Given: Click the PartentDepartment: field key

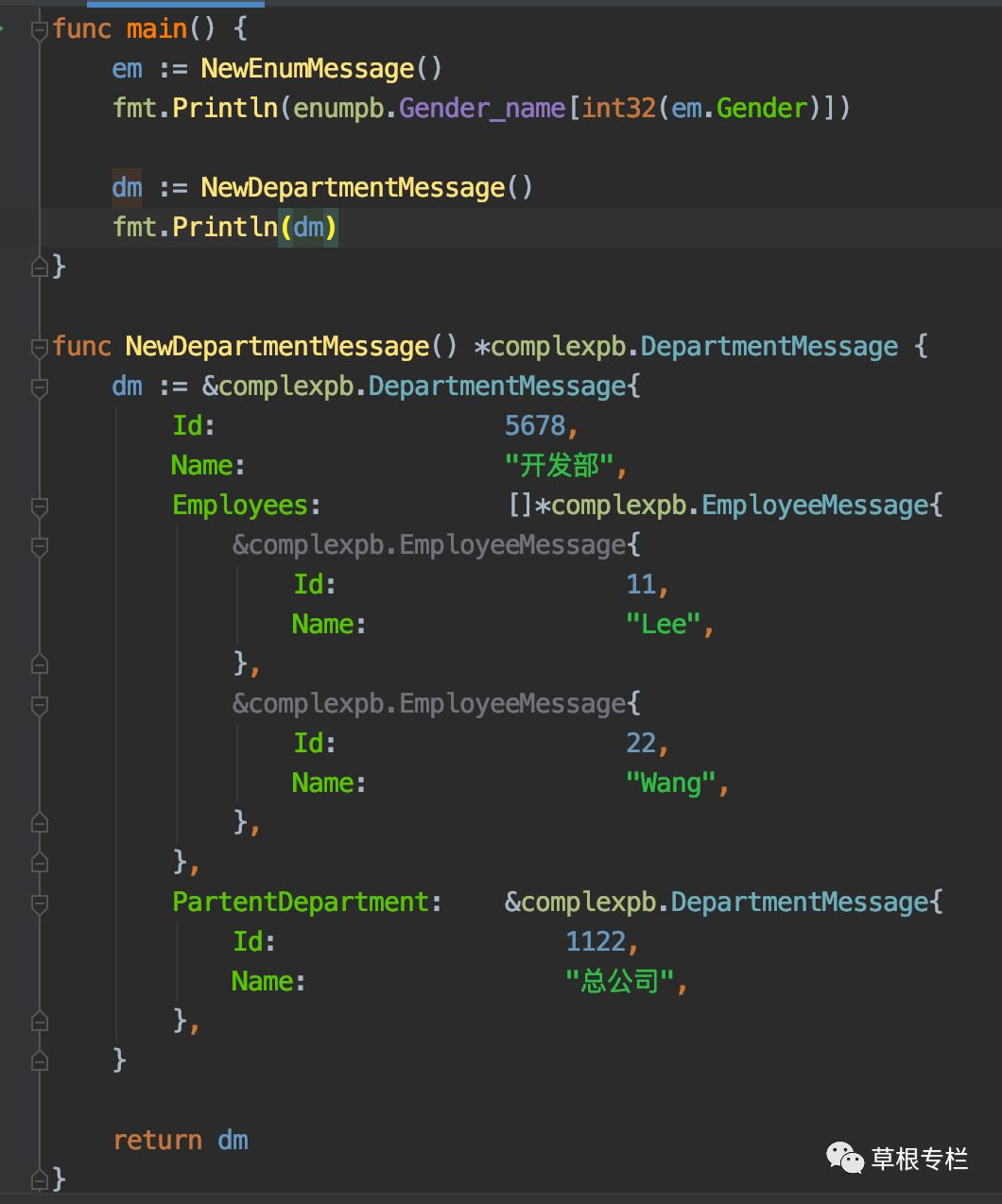Looking at the screenshot, I should [307, 903].
